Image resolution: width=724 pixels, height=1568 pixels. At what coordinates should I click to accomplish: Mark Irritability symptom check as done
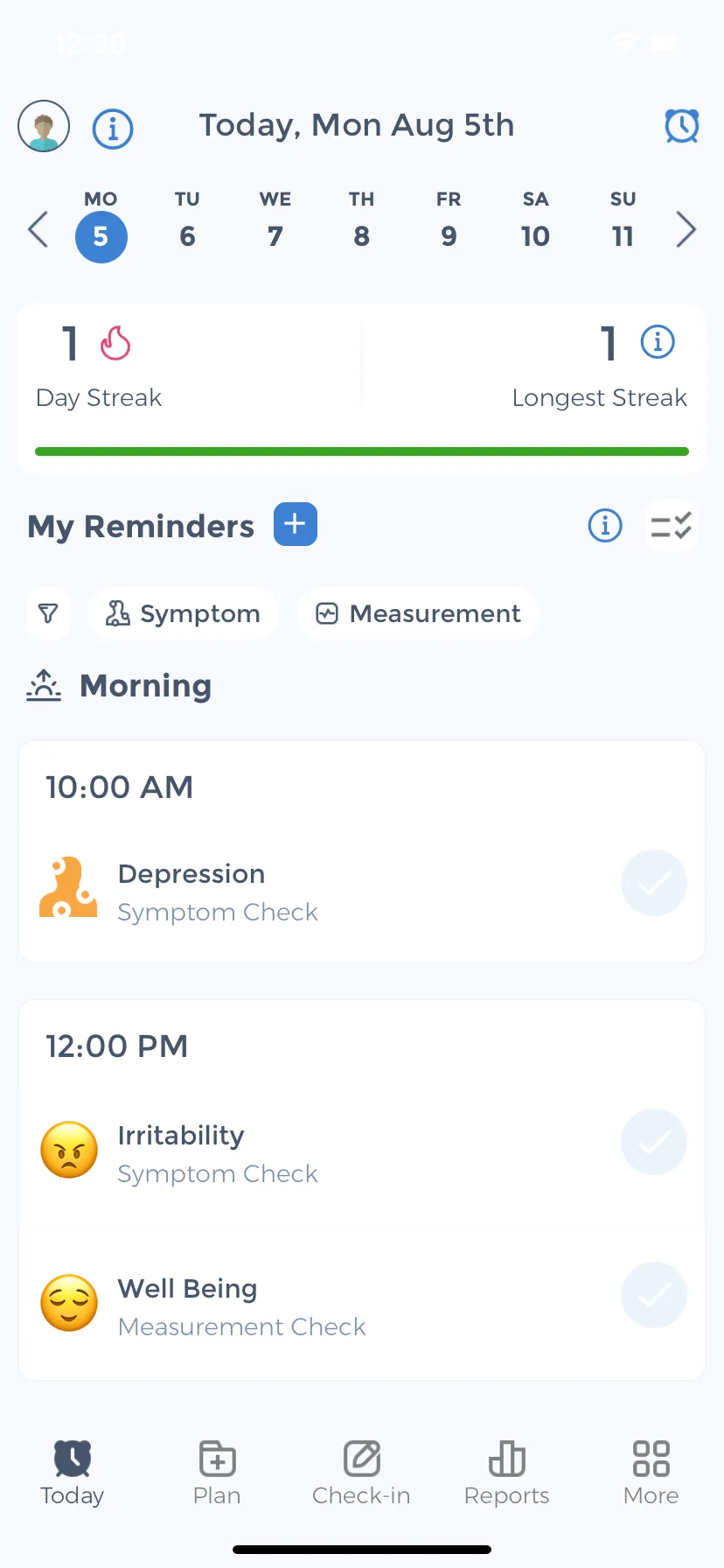[x=654, y=1142]
